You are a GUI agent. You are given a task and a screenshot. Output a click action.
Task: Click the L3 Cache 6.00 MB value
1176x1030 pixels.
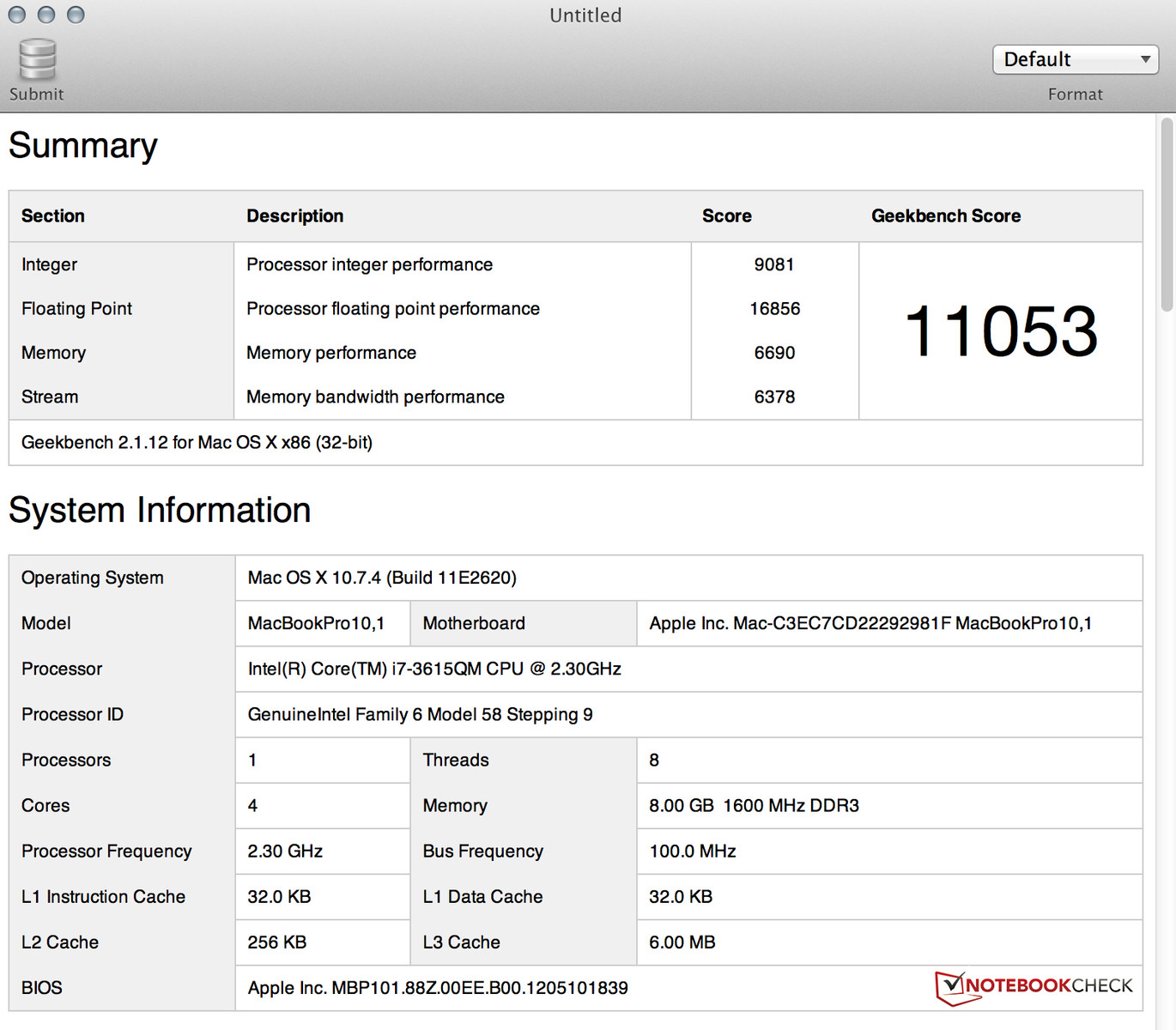tap(682, 942)
